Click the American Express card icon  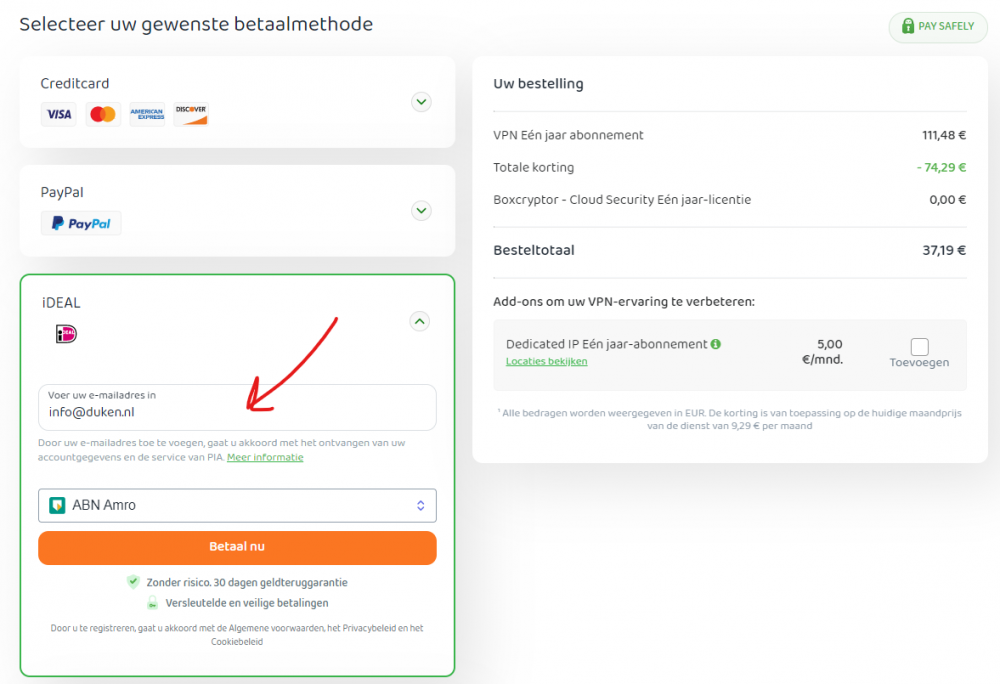147,114
